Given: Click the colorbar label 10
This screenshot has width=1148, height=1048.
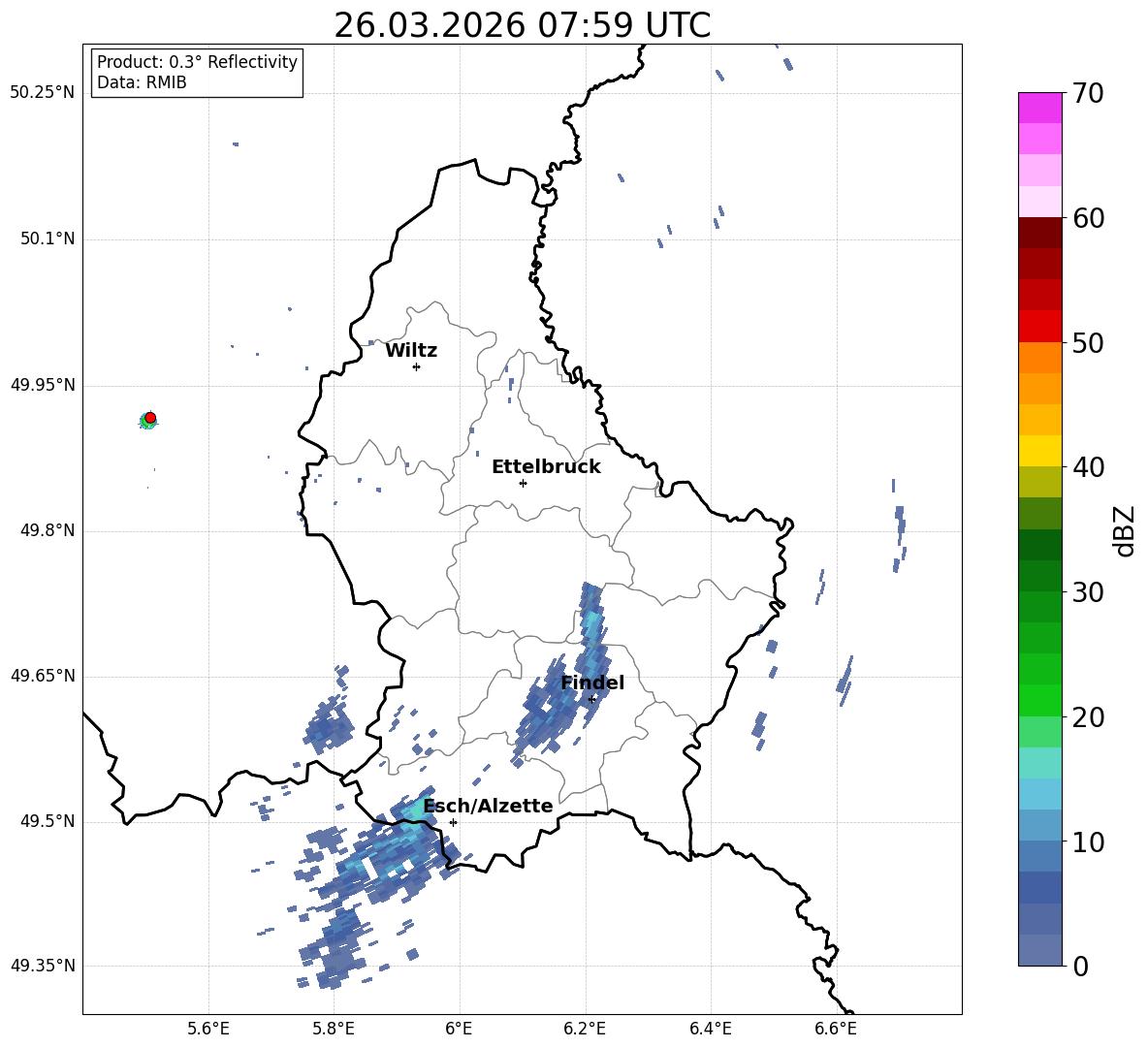Looking at the screenshot, I should pyautogui.click(x=1088, y=842).
